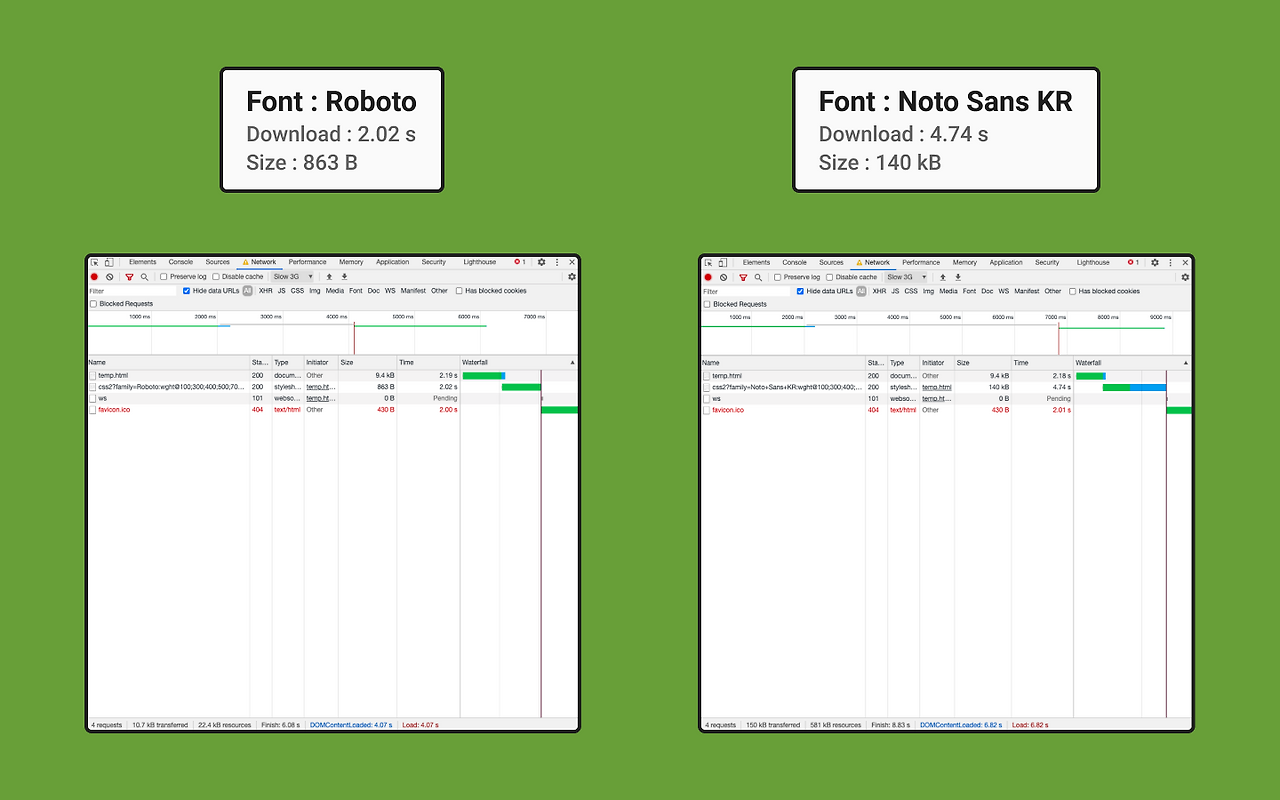Click the Filter text box in Roboto DevTools
1280x800 pixels.
coord(132,291)
